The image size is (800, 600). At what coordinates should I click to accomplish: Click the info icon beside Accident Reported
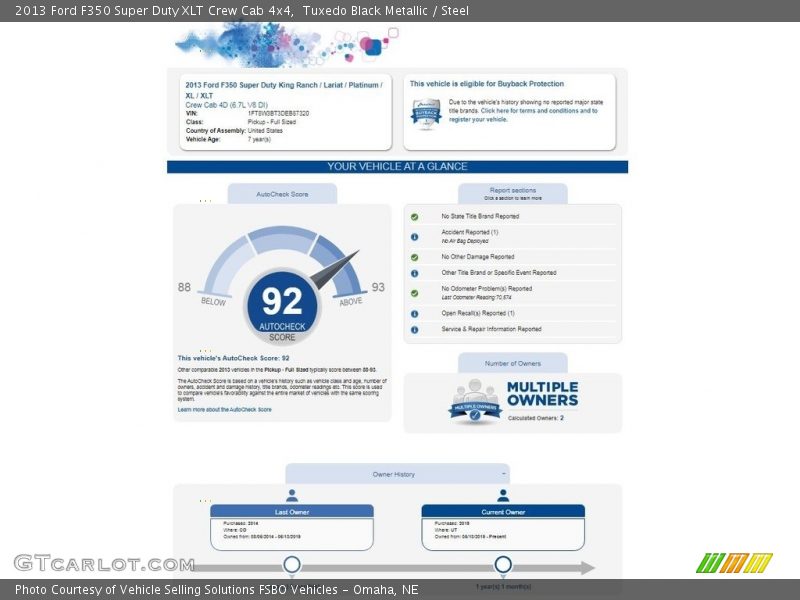coord(414,236)
